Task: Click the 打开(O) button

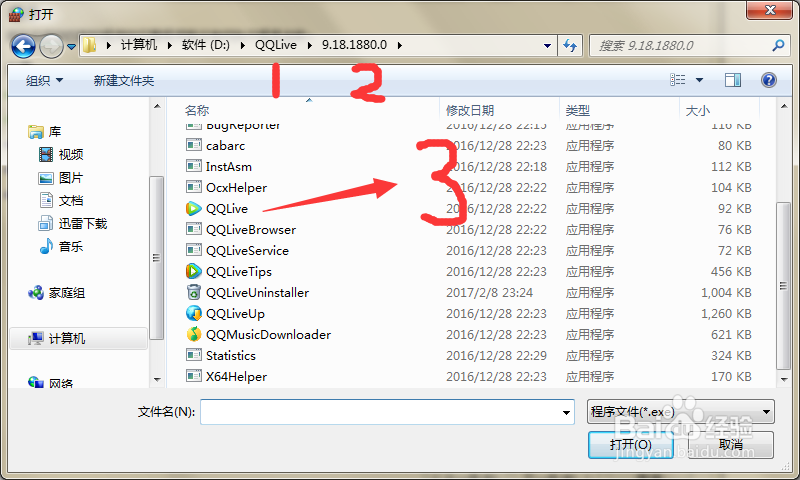Action: [x=631, y=445]
